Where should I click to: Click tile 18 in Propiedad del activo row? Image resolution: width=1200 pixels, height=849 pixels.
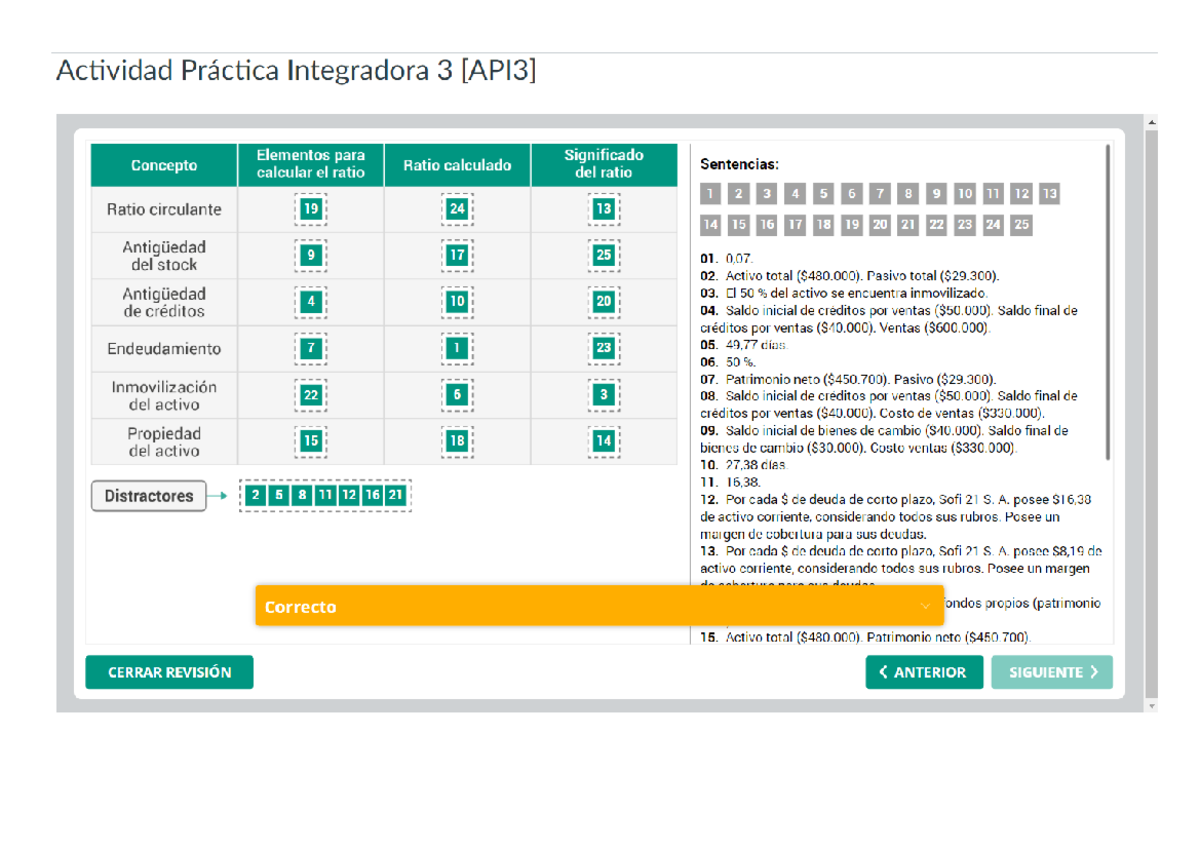[456, 440]
